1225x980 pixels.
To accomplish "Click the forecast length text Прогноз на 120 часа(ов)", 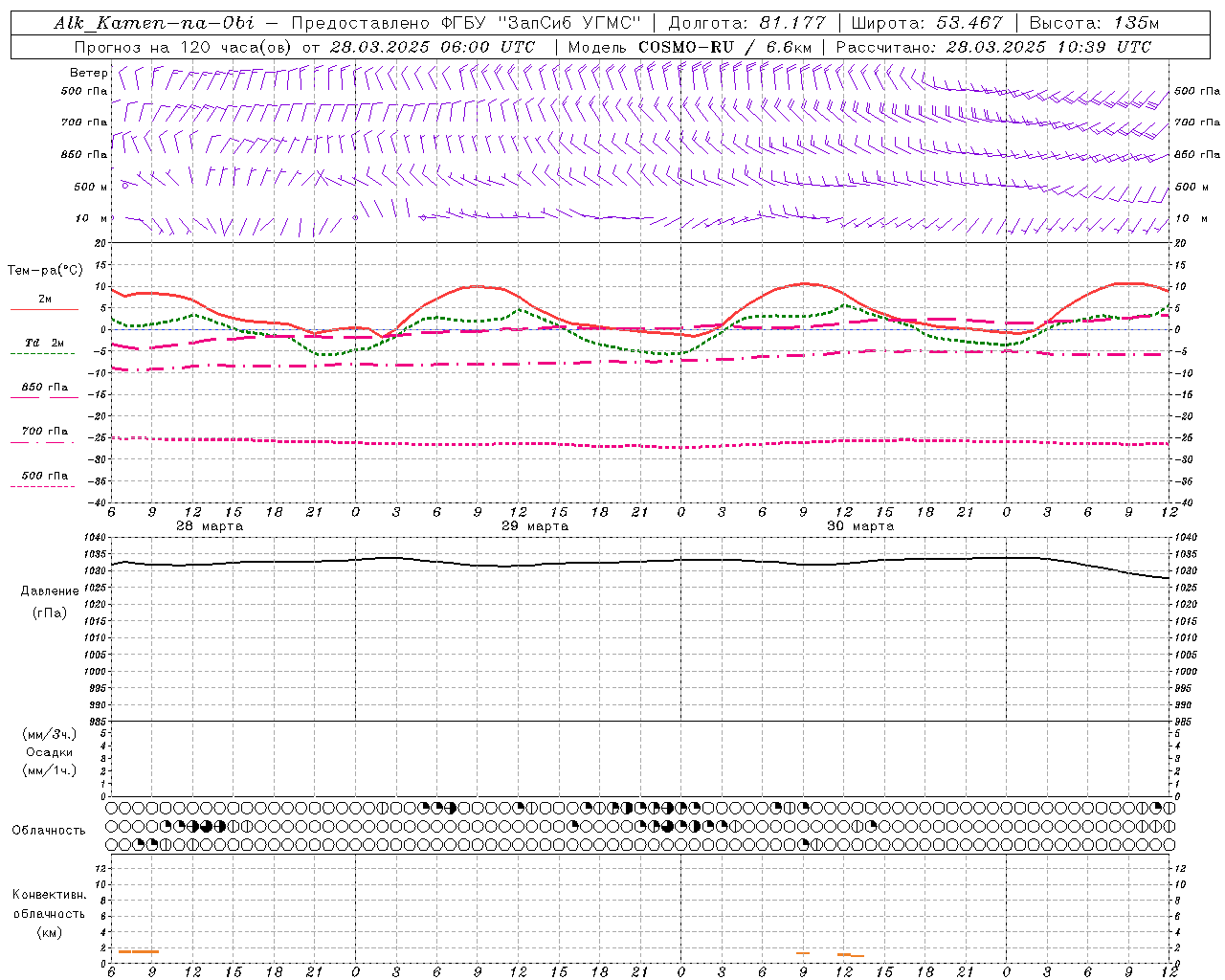I will [184, 47].
